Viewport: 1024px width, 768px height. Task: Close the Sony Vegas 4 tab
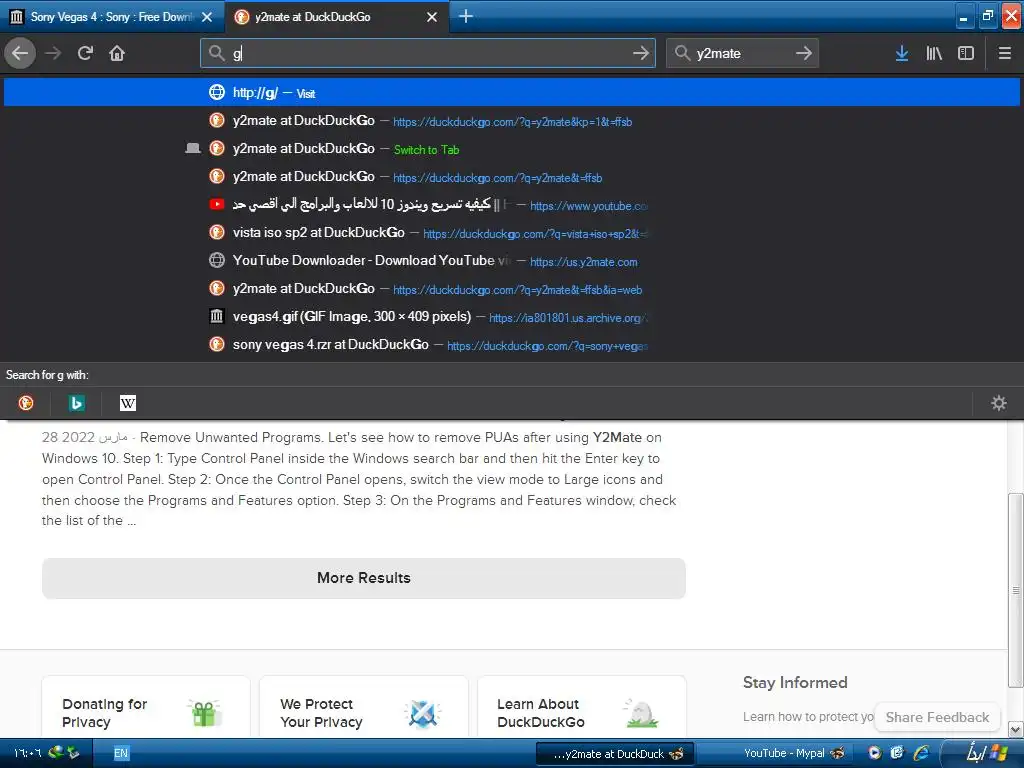[207, 17]
